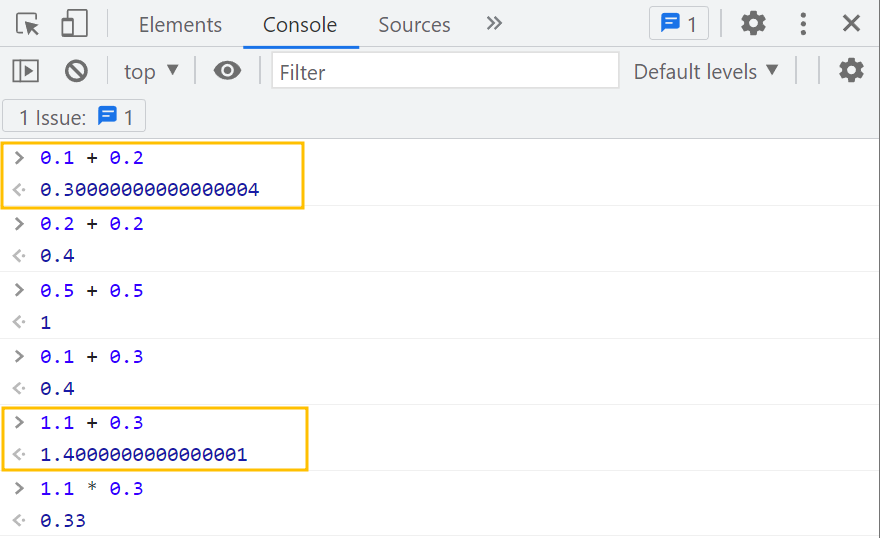Image resolution: width=880 pixels, height=538 pixels.
Task: Switch to the Sources tab
Action: (x=414, y=25)
